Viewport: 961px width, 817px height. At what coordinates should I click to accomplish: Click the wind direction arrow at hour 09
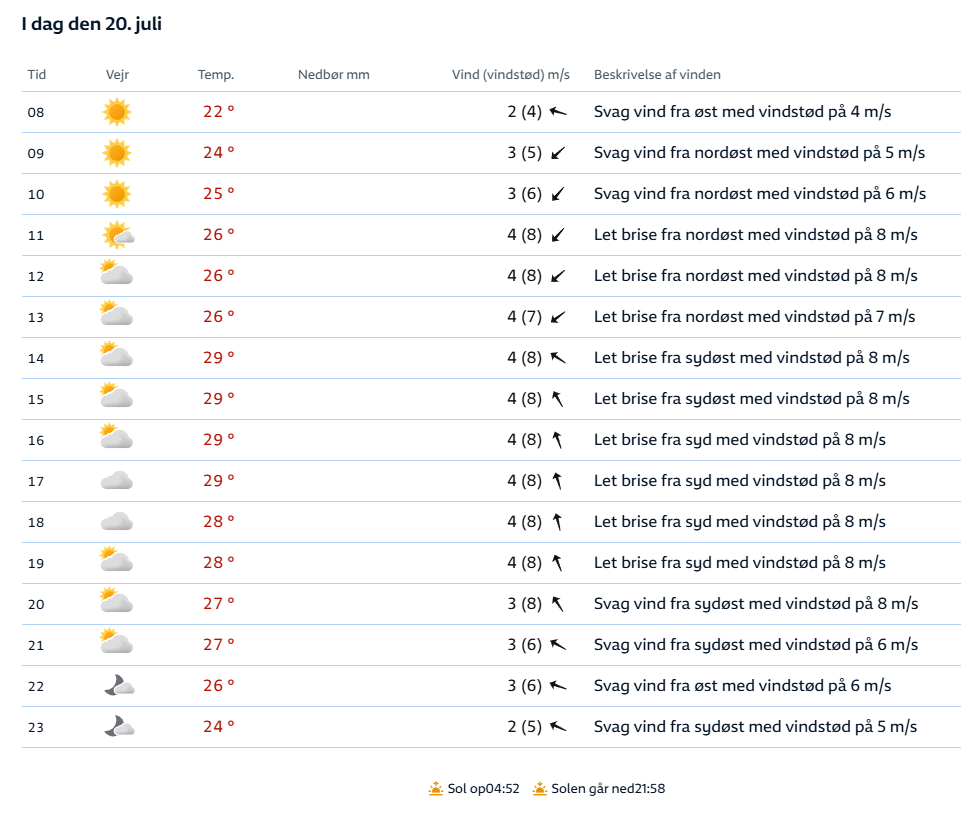click(x=558, y=153)
